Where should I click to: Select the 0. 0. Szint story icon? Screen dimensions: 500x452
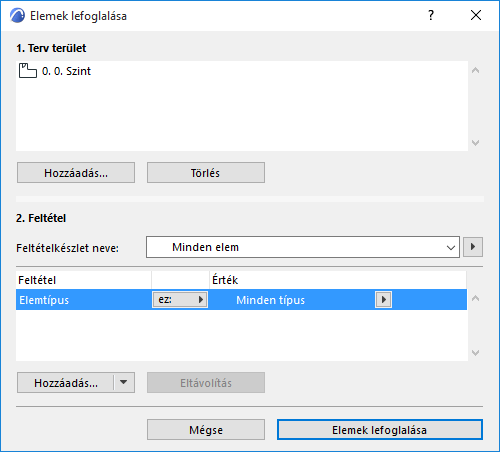(x=28, y=71)
